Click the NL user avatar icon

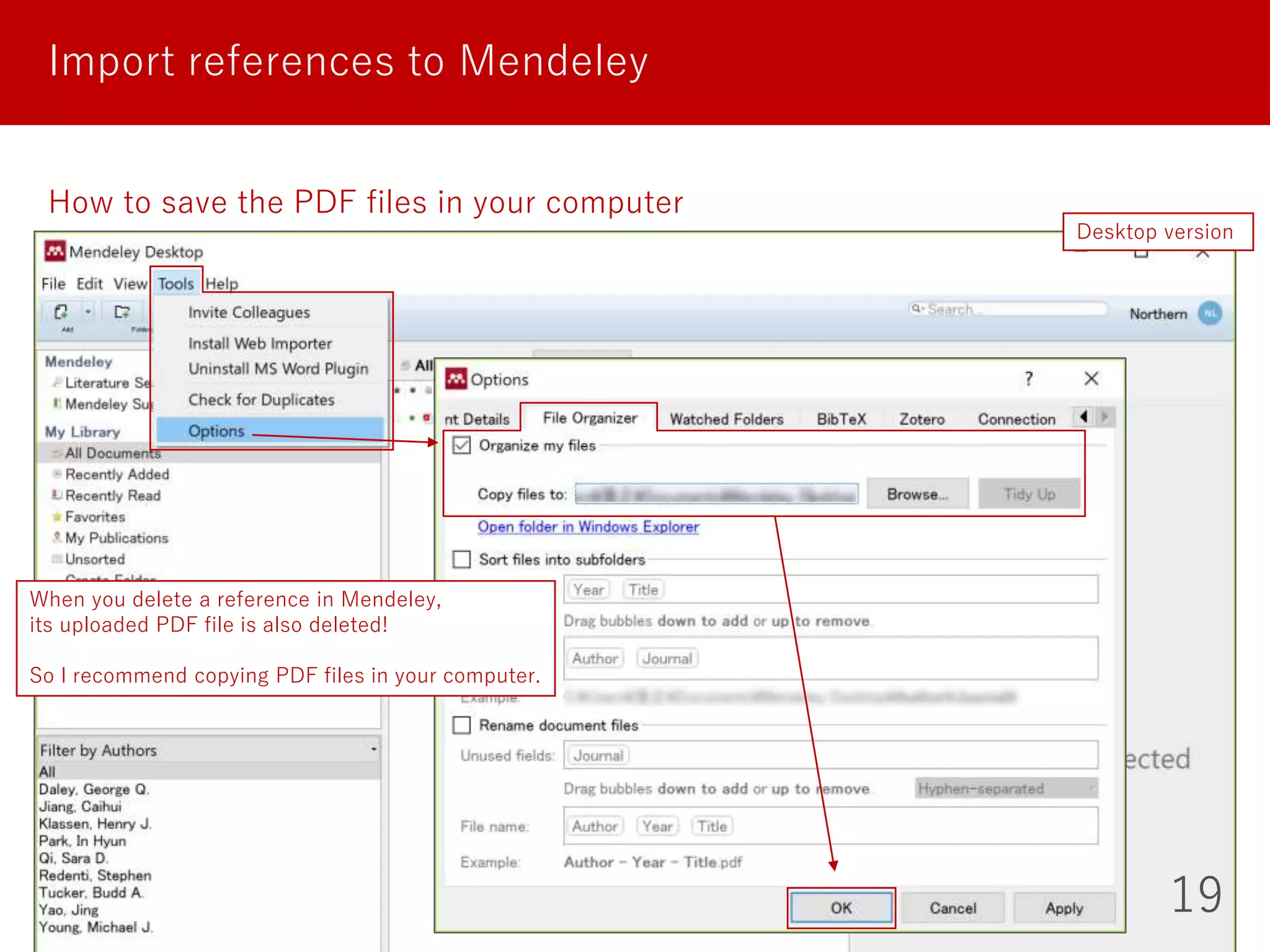(x=1210, y=314)
